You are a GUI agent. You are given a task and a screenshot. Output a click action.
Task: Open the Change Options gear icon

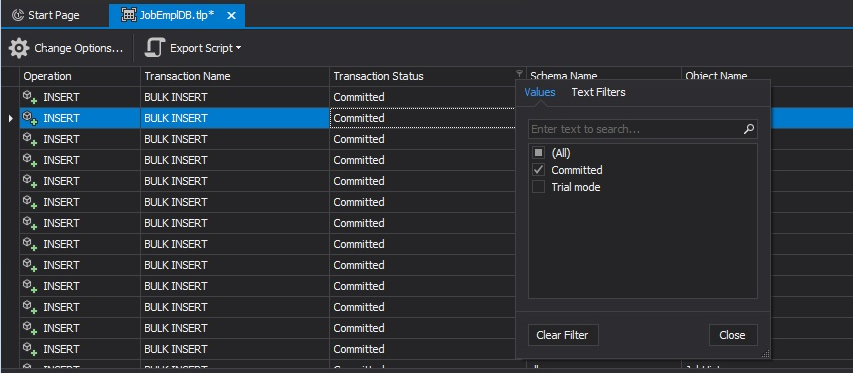tap(18, 48)
